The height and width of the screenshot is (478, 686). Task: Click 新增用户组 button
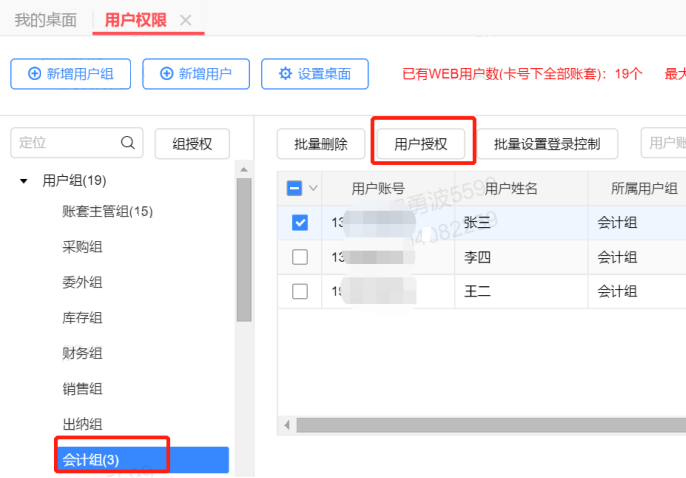pyautogui.click(x=70, y=74)
